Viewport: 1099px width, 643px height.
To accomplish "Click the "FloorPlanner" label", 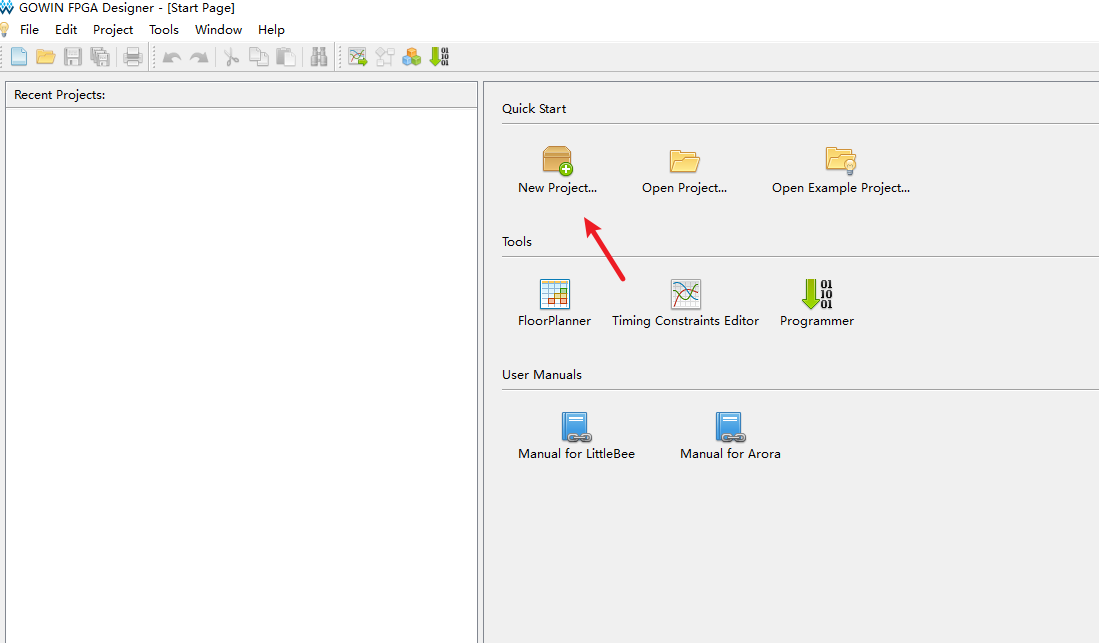I will [x=554, y=320].
